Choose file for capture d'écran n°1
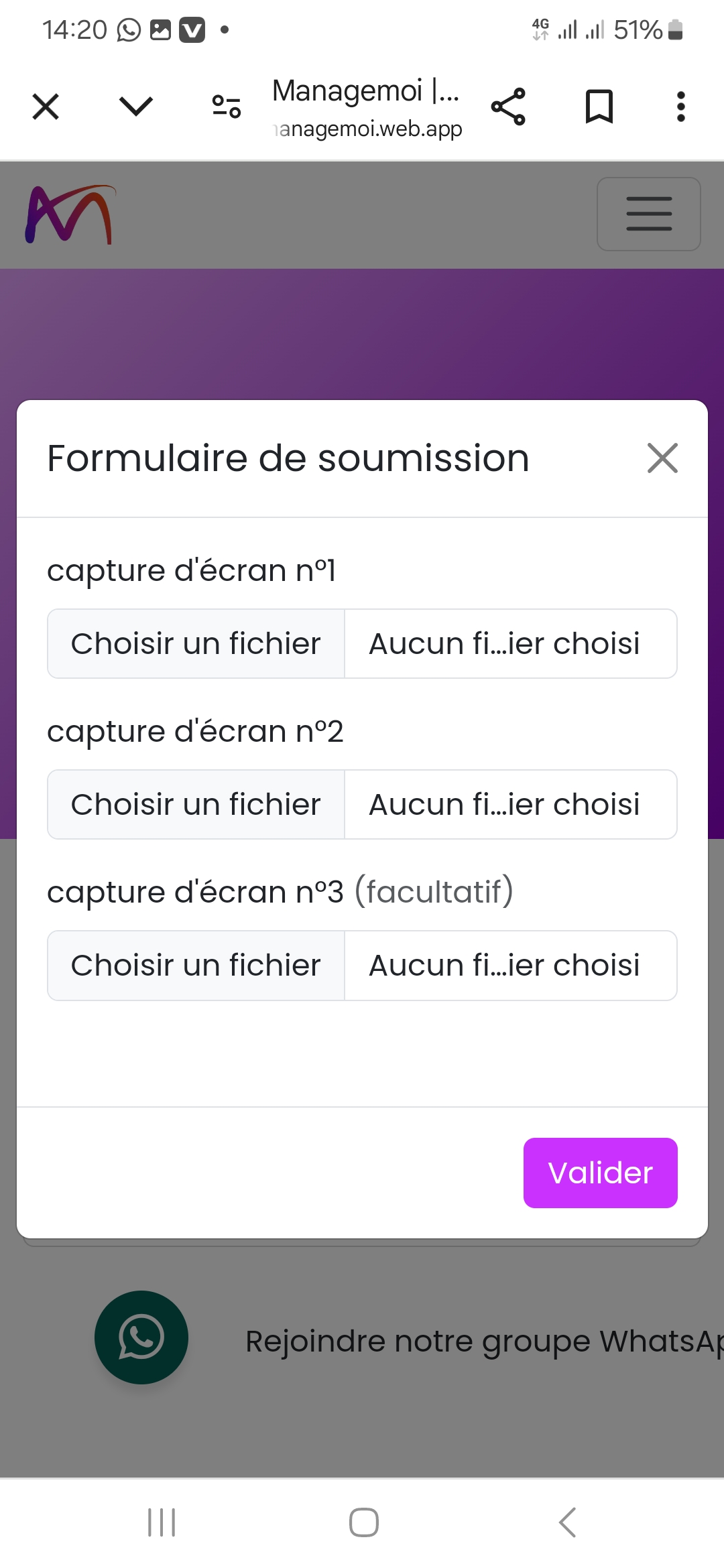This screenshot has width=724, height=1568. (196, 644)
